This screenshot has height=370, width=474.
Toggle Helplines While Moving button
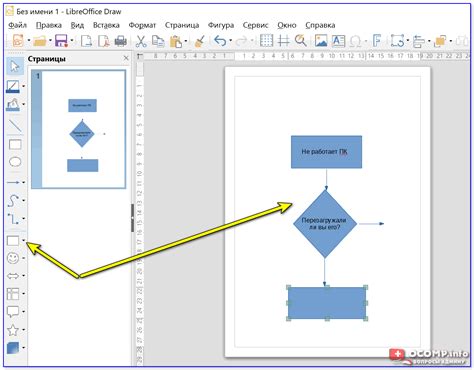(x=284, y=41)
